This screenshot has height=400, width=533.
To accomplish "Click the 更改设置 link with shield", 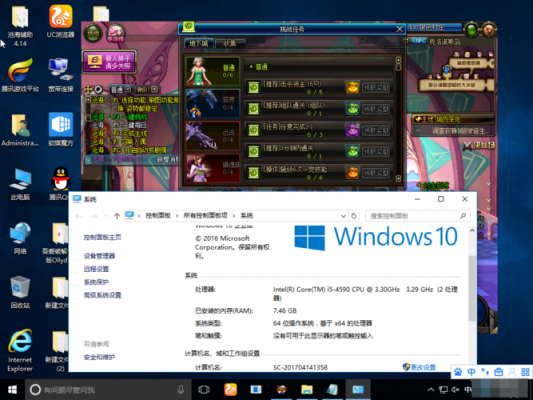I will [419, 367].
